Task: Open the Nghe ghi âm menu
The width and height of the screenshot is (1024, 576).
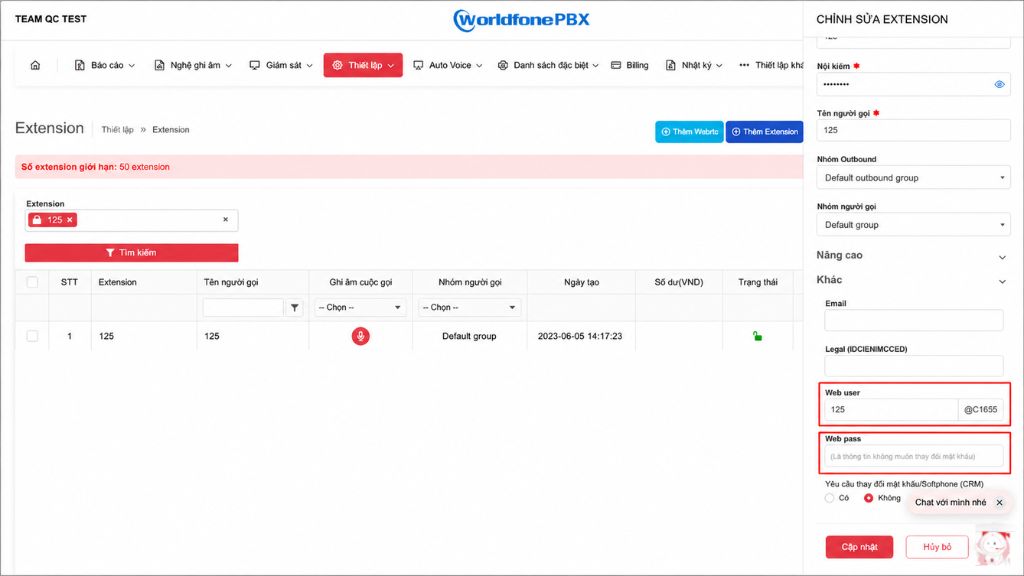Action: (193, 65)
